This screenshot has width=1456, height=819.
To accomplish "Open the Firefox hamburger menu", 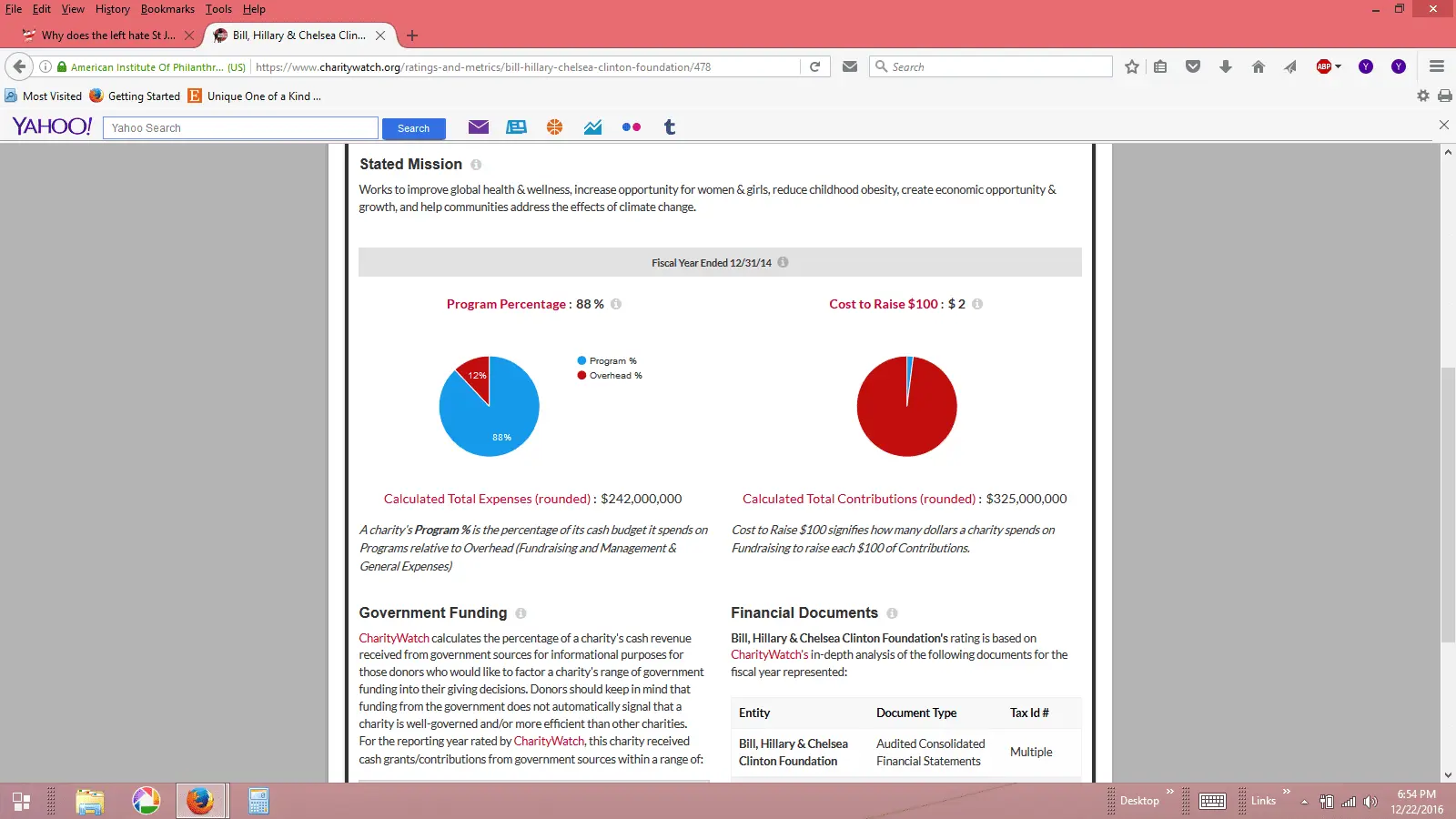I will pyautogui.click(x=1437, y=66).
